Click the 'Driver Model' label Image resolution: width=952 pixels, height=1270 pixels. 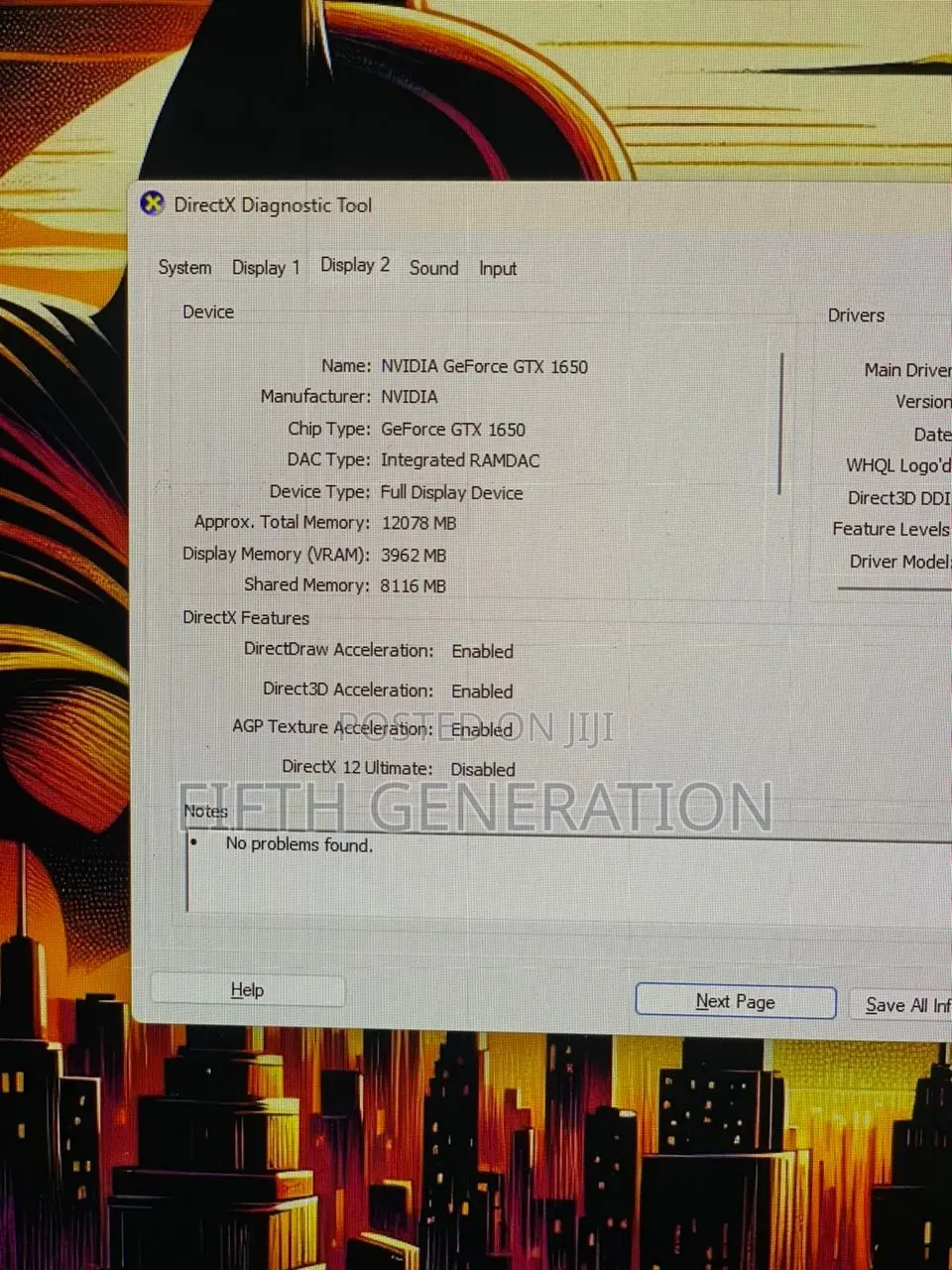pos(899,562)
